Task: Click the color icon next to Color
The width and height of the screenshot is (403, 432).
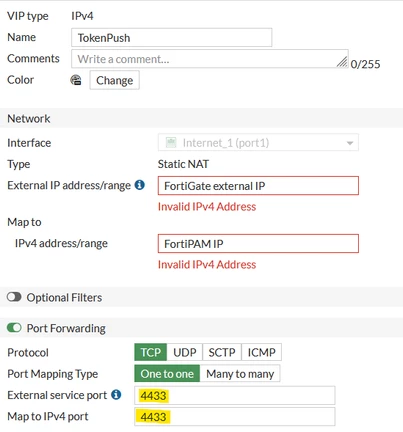Action: [76, 80]
